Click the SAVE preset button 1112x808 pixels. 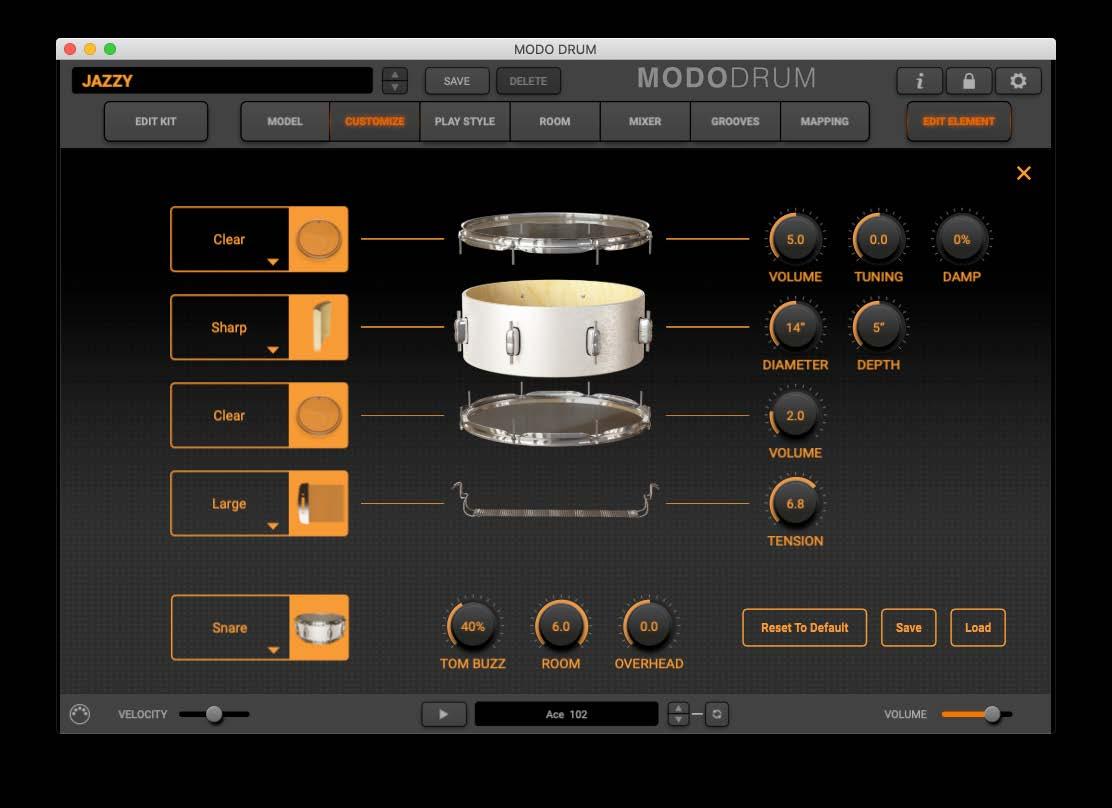click(457, 81)
